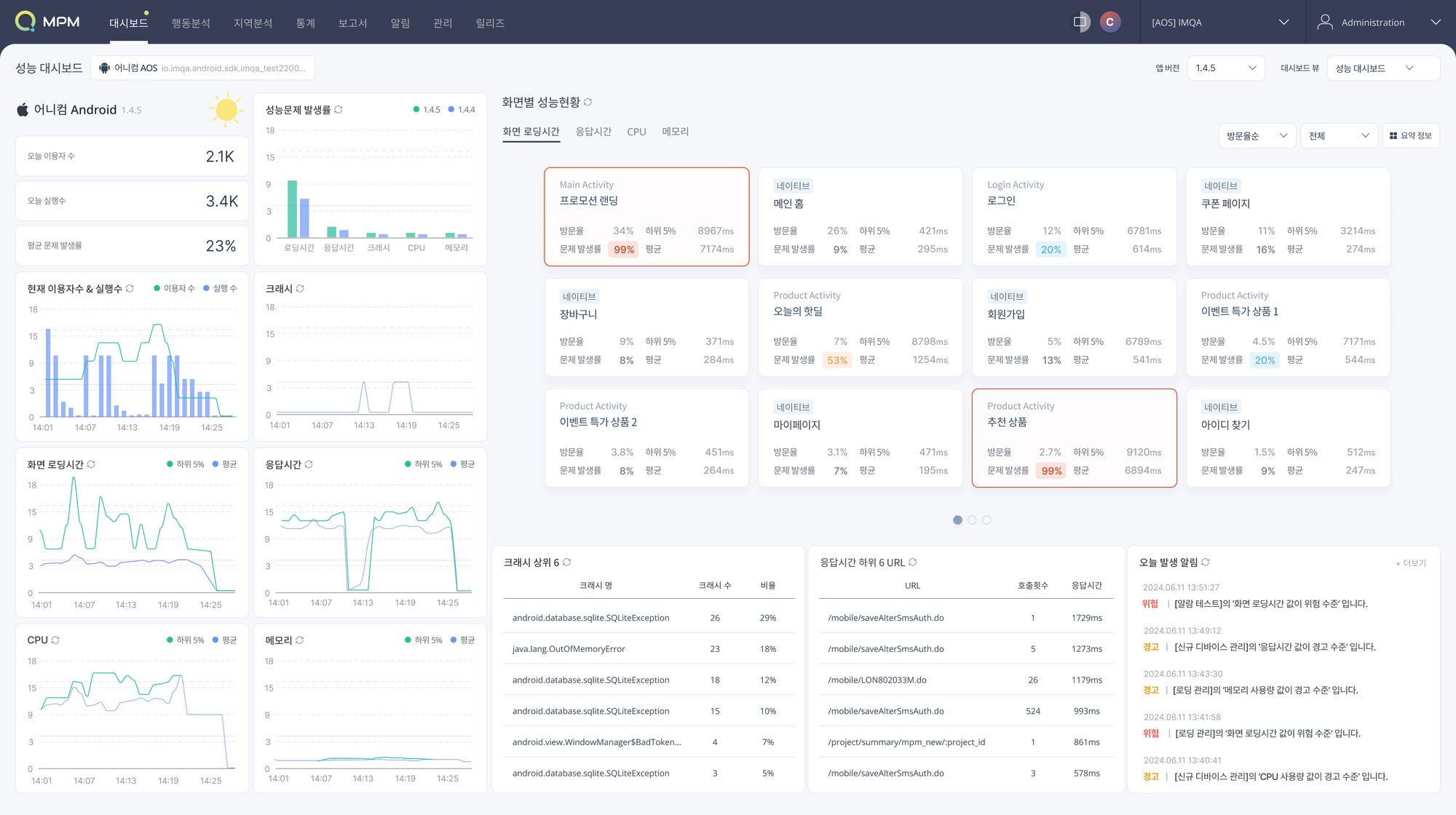Switch to the CPU tab
The height and width of the screenshot is (815, 1456).
coord(636,132)
